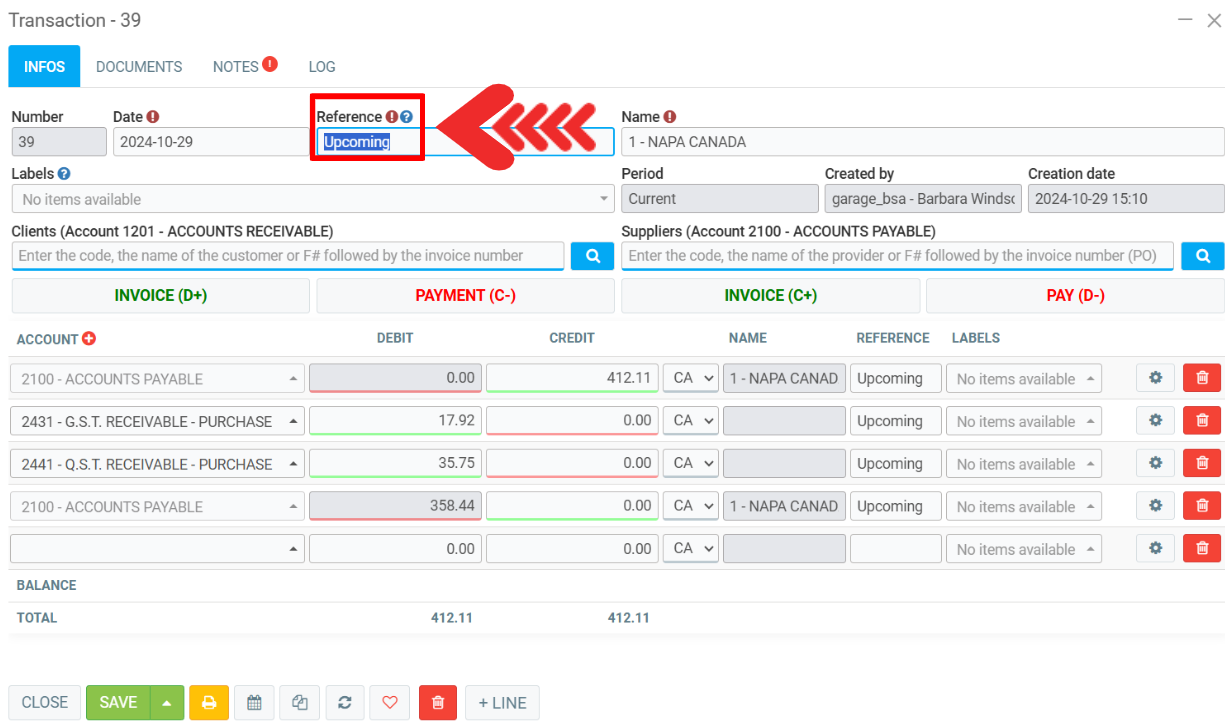Add account using the red plus icon

click(89, 339)
